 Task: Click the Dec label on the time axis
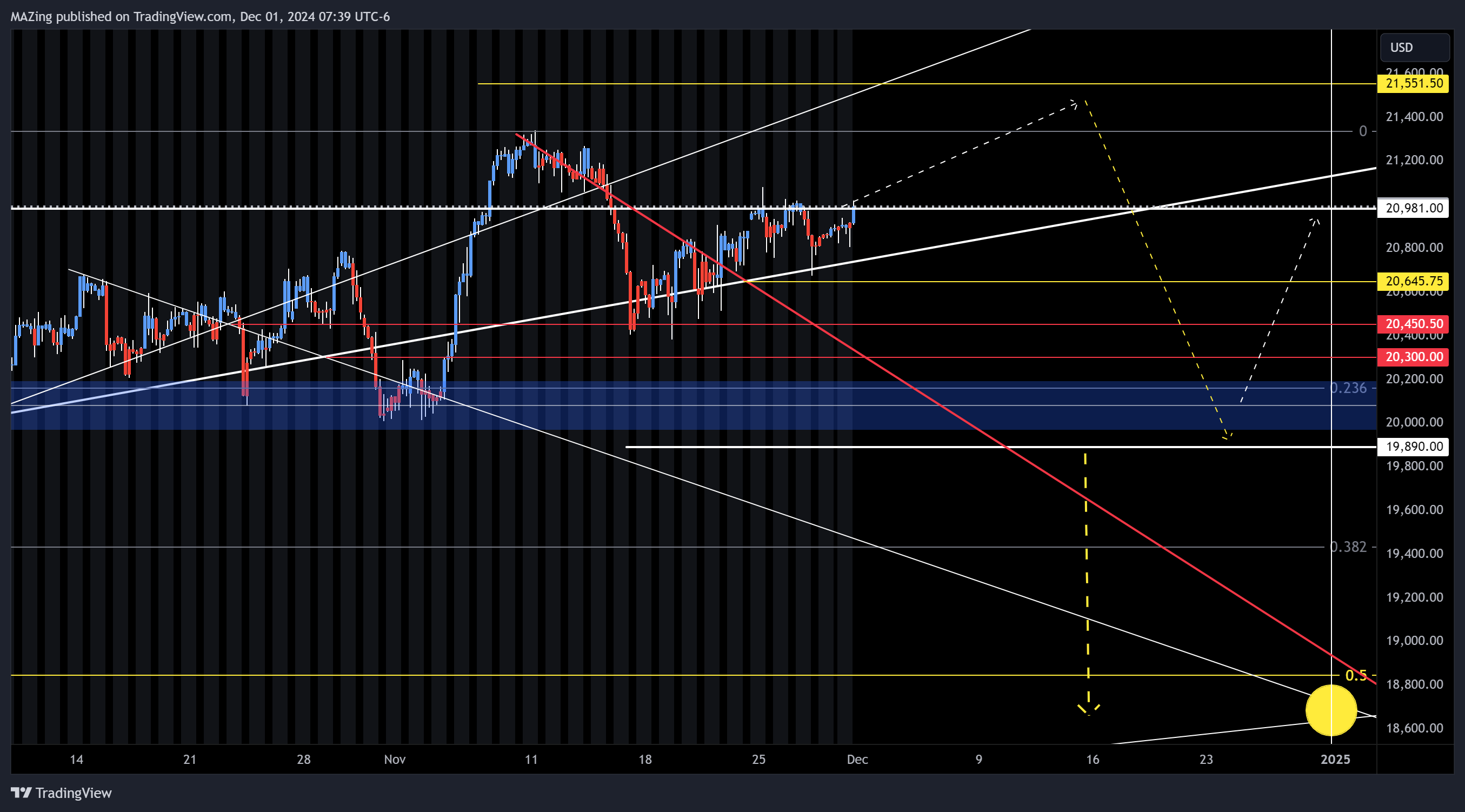click(857, 760)
